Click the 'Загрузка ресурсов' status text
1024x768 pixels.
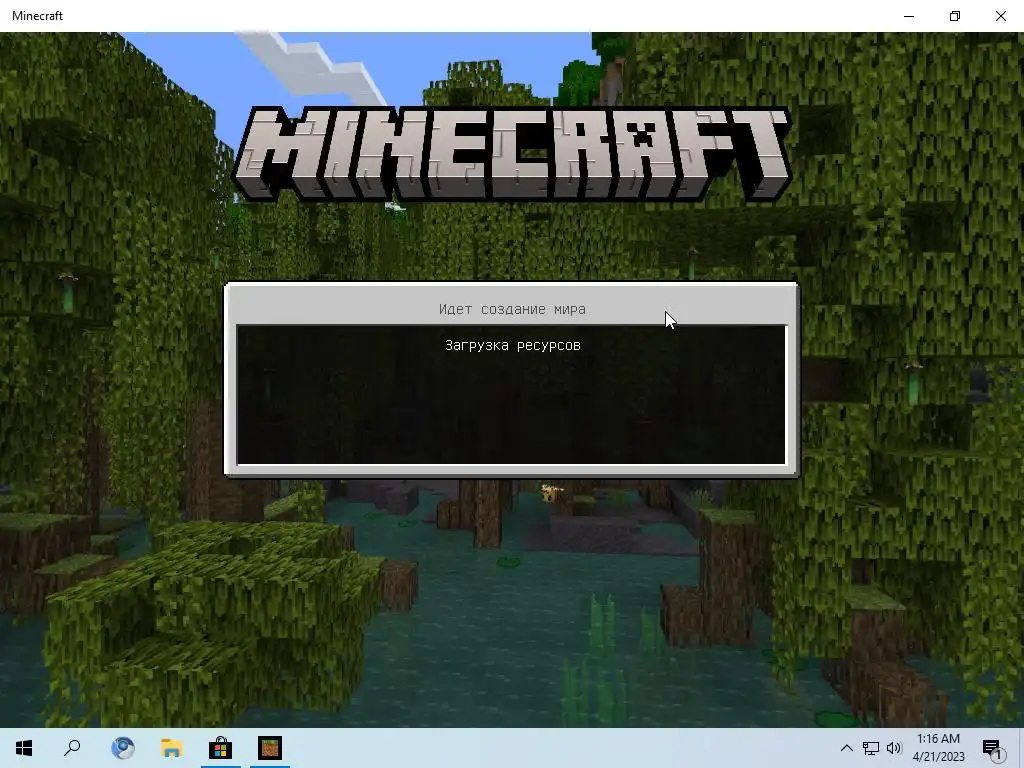click(513, 345)
